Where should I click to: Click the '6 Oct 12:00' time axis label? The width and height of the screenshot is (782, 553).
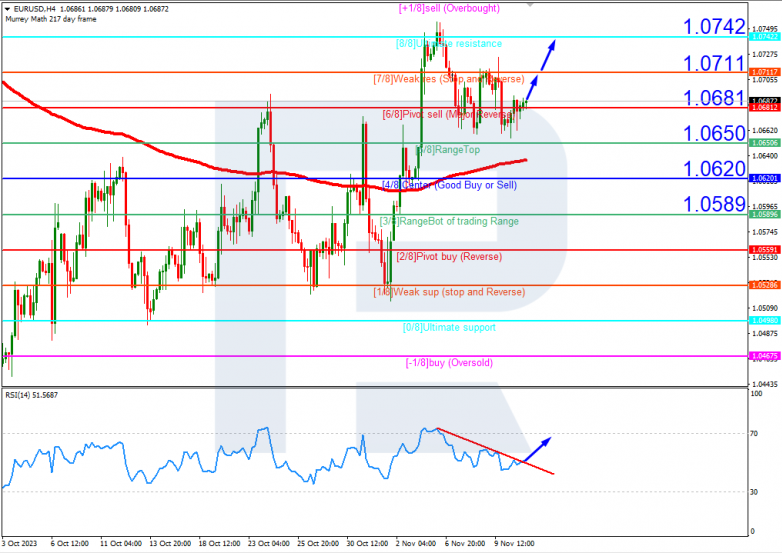tap(70, 543)
